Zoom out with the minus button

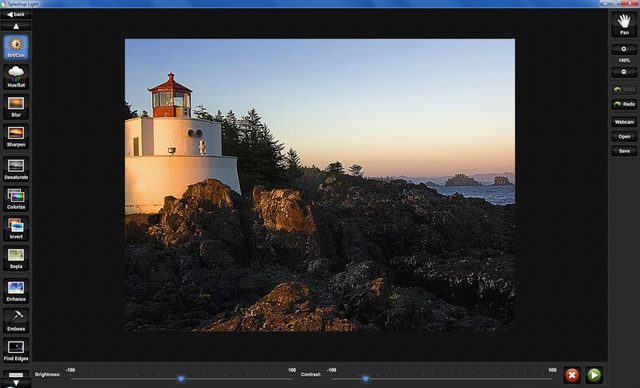tap(624, 72)
